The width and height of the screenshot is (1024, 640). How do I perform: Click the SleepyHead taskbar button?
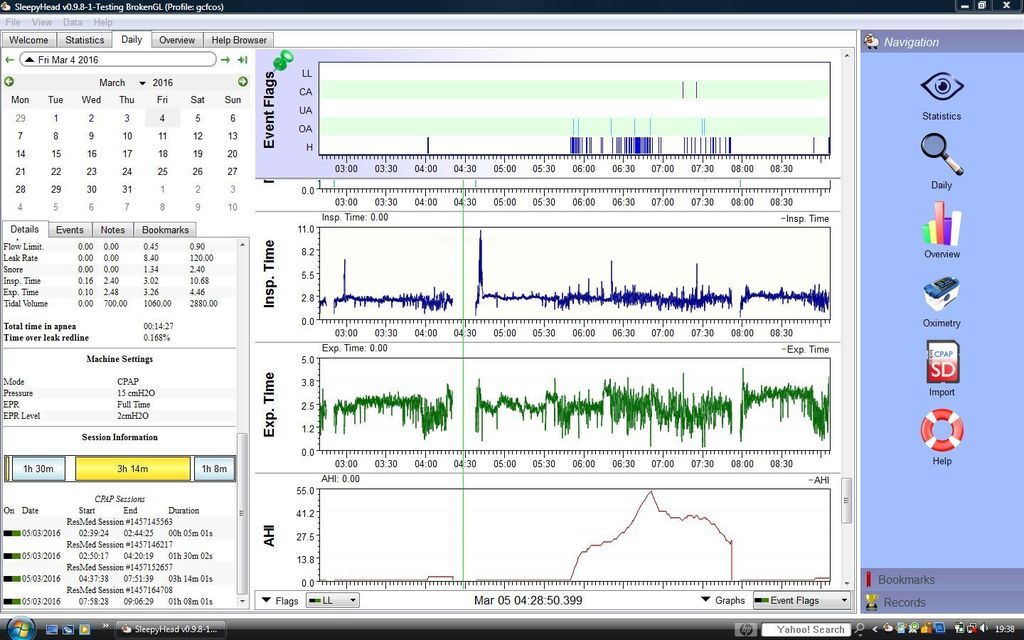pos(171,630)
